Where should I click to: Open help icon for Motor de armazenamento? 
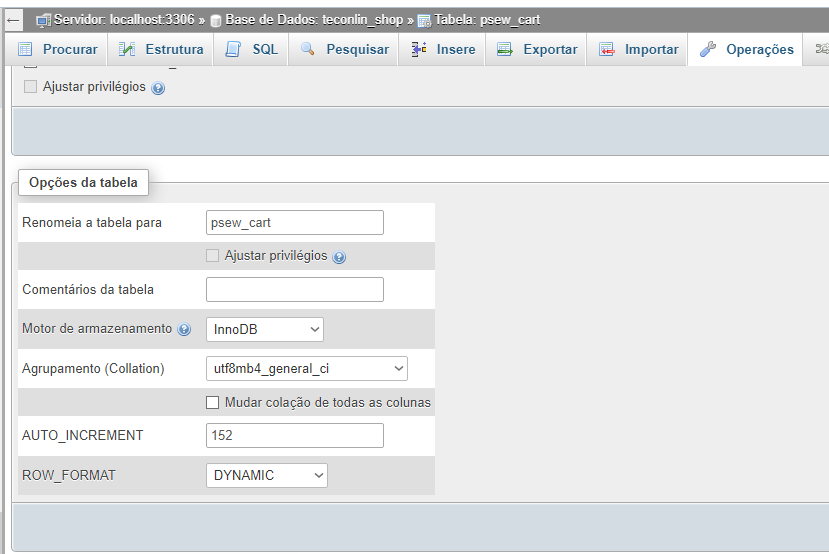[184, 330]
